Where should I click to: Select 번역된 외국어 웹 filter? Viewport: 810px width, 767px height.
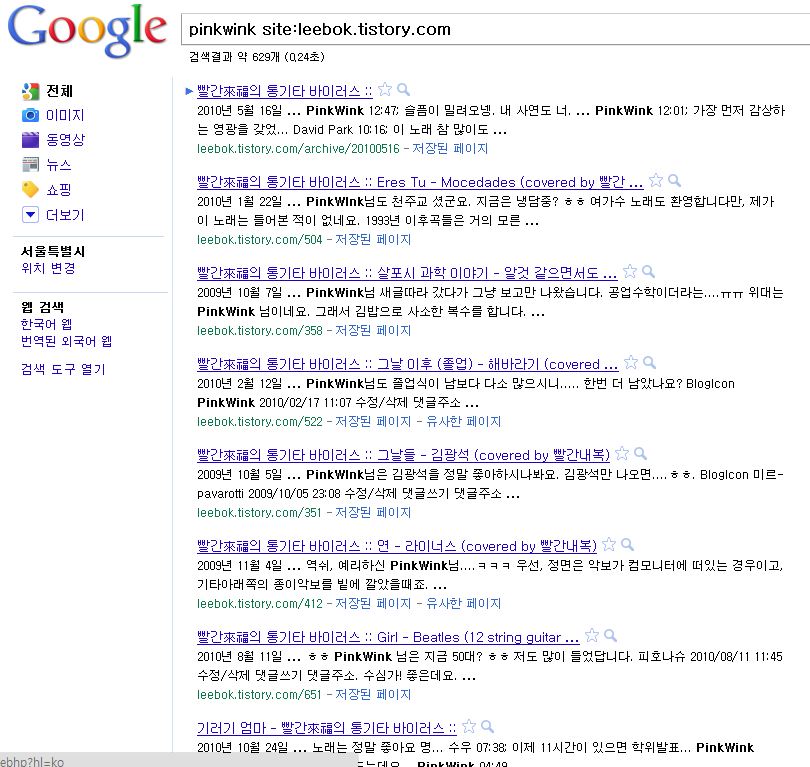pyautogui.click(x=66, y=341)
